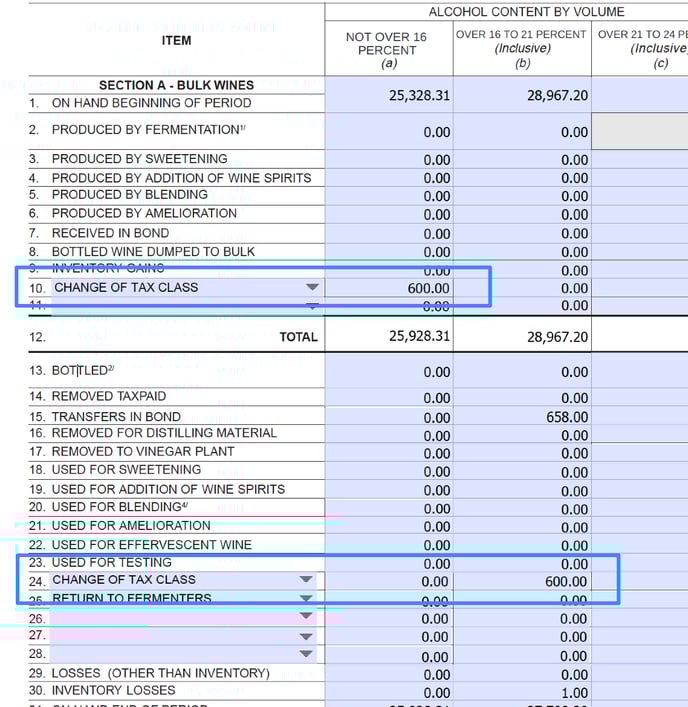Image resolution: width=688 pixels, height=707 pixels.
Task: Click Inventory Gains column (b) field
Action: click(x=522, y=270)
